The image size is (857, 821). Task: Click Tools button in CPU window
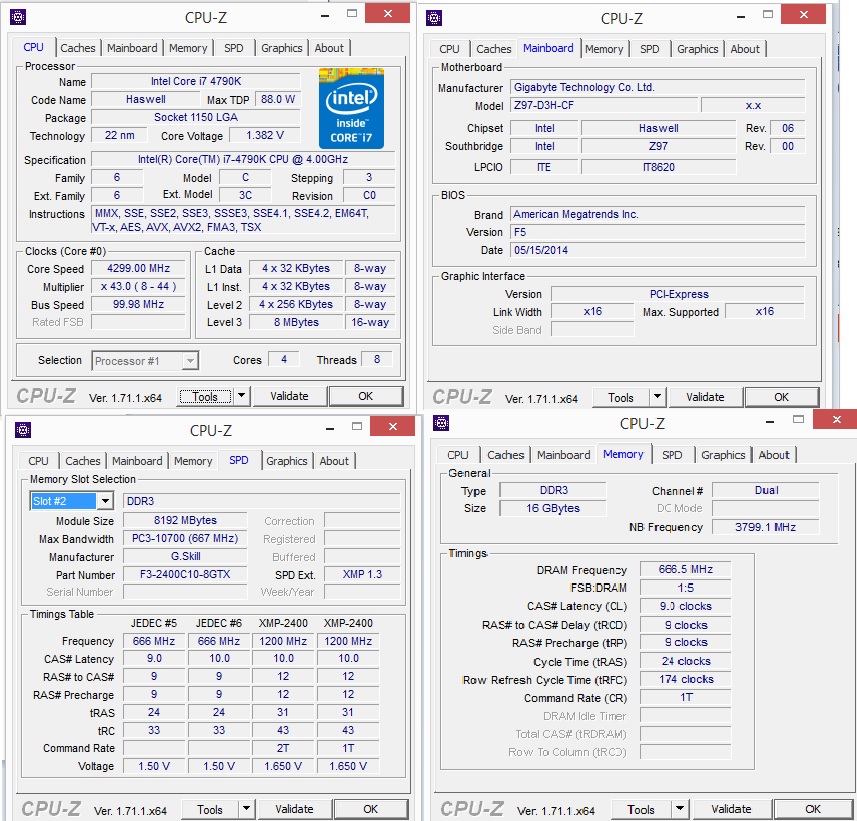pyautogui.click(x=206, y=396)
